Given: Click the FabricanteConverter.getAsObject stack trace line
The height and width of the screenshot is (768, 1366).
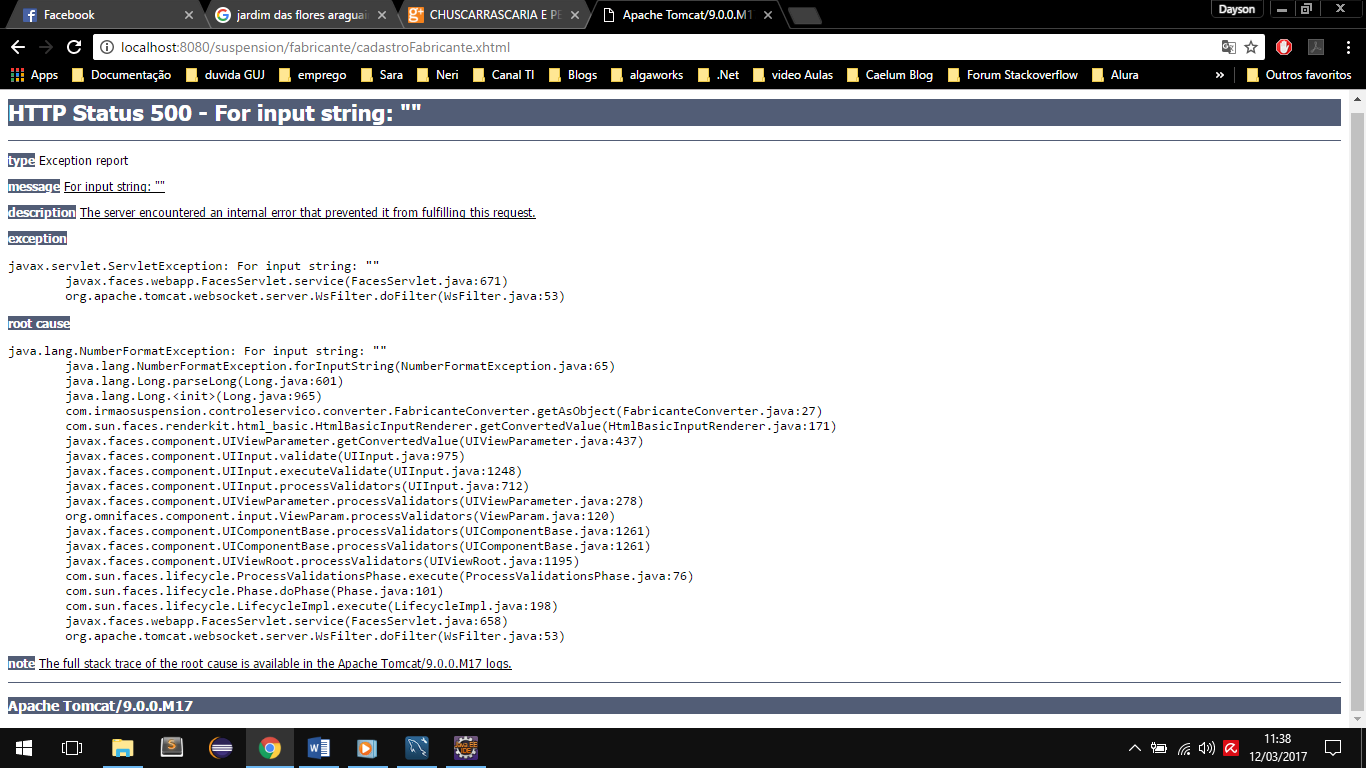Looking at the screenshot, I should pyautogui.click(x=444, y=411).
